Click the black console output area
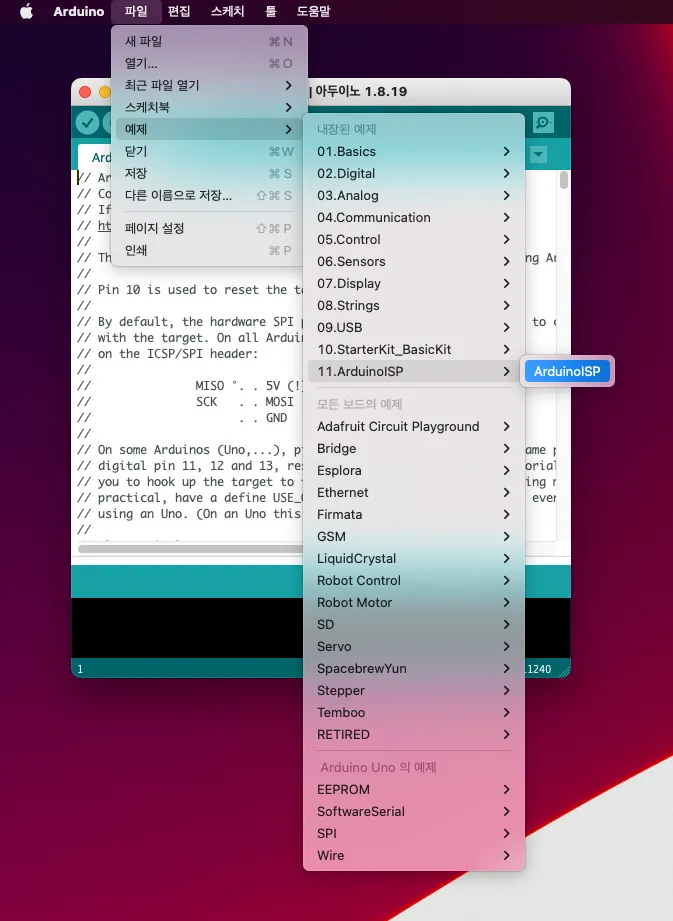The height and width of the screenshot is (921, 673). (x=187, y=627)
